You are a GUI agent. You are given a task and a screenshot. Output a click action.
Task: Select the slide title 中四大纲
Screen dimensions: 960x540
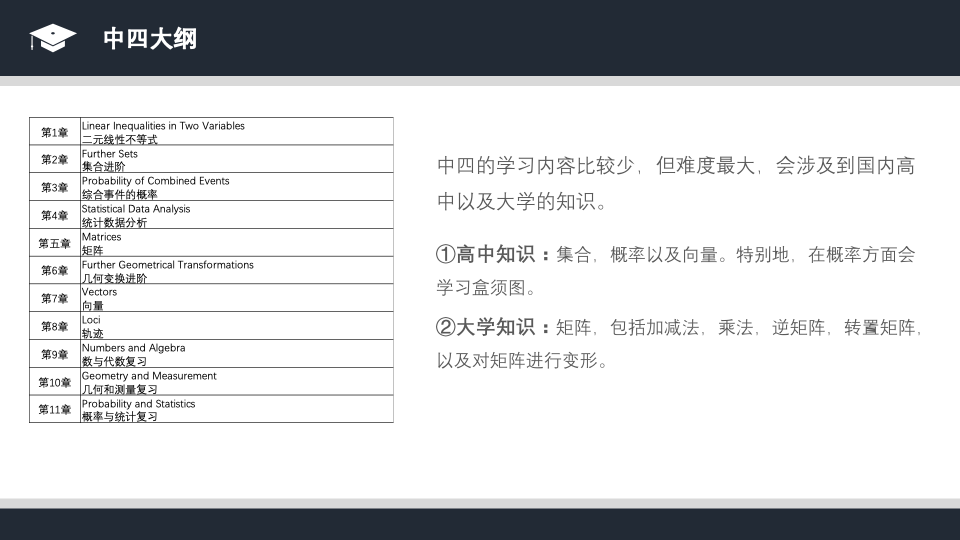click(150, 39)
